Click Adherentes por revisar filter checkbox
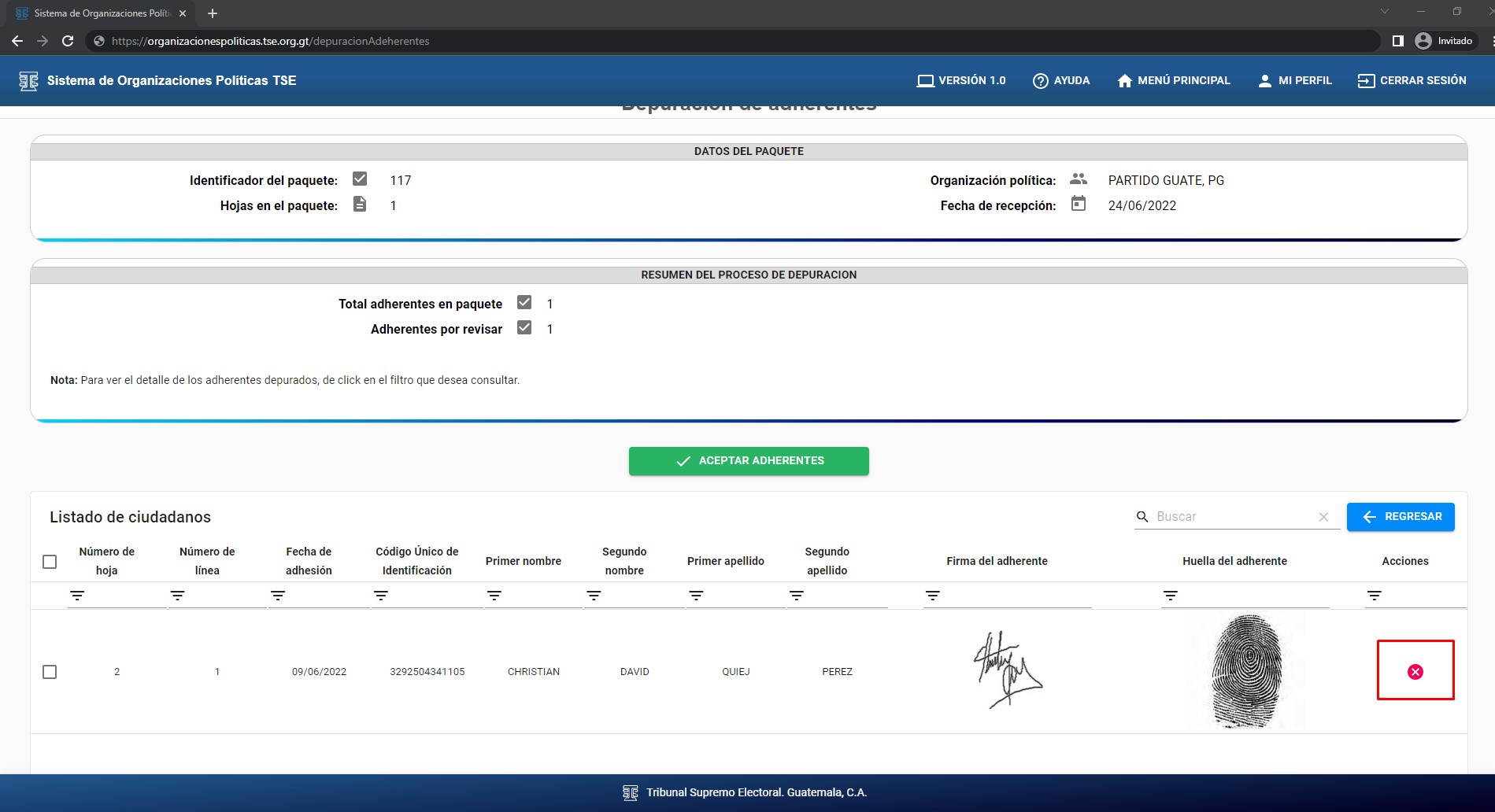 [x=524, y=328]
